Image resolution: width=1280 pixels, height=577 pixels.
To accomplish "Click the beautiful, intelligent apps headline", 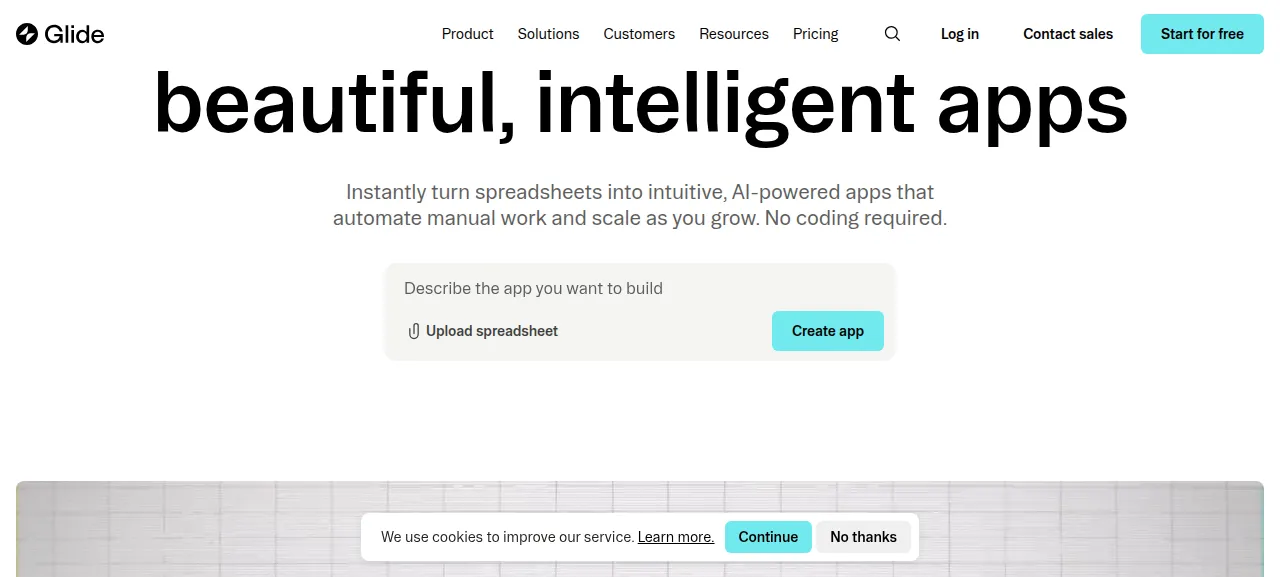I will pyautogui.click(x=640, y=103).
